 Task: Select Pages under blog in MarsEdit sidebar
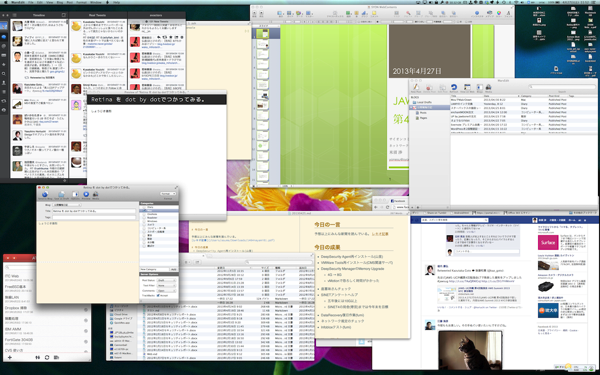pyautogui.click(x=423, y=118)
